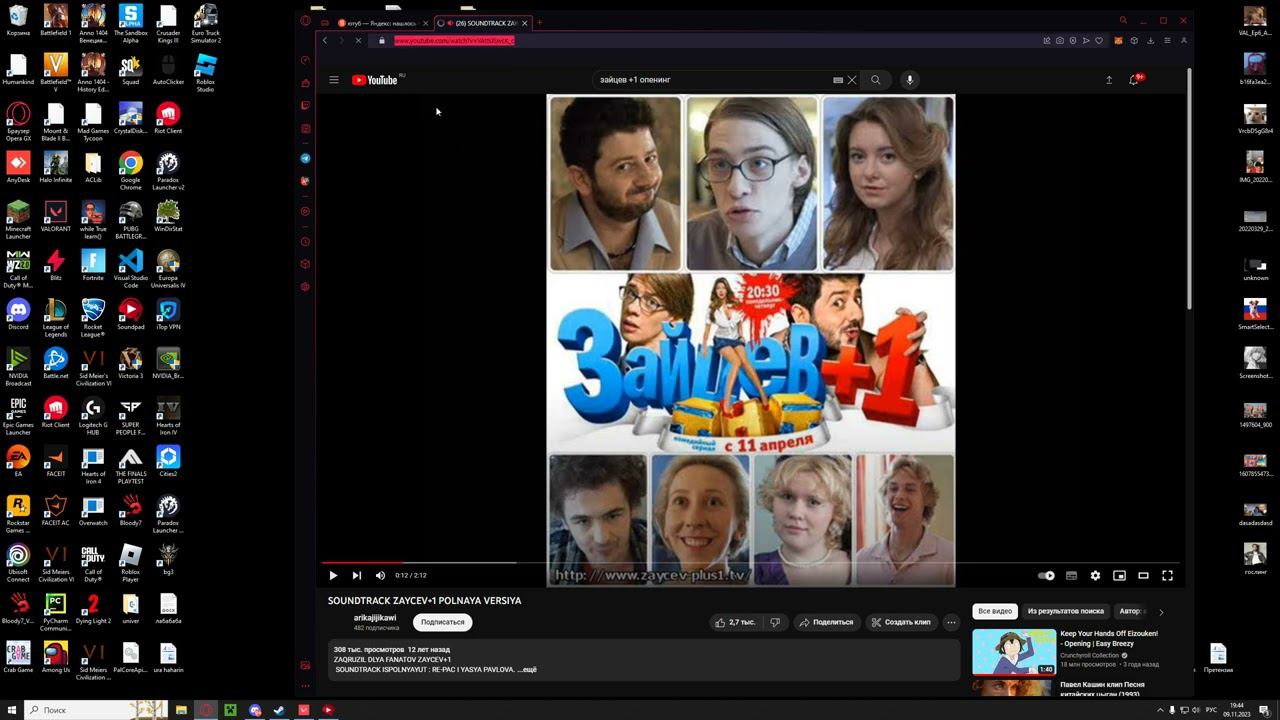
Task: Open Steam from the taskbar
Action: 278,710
